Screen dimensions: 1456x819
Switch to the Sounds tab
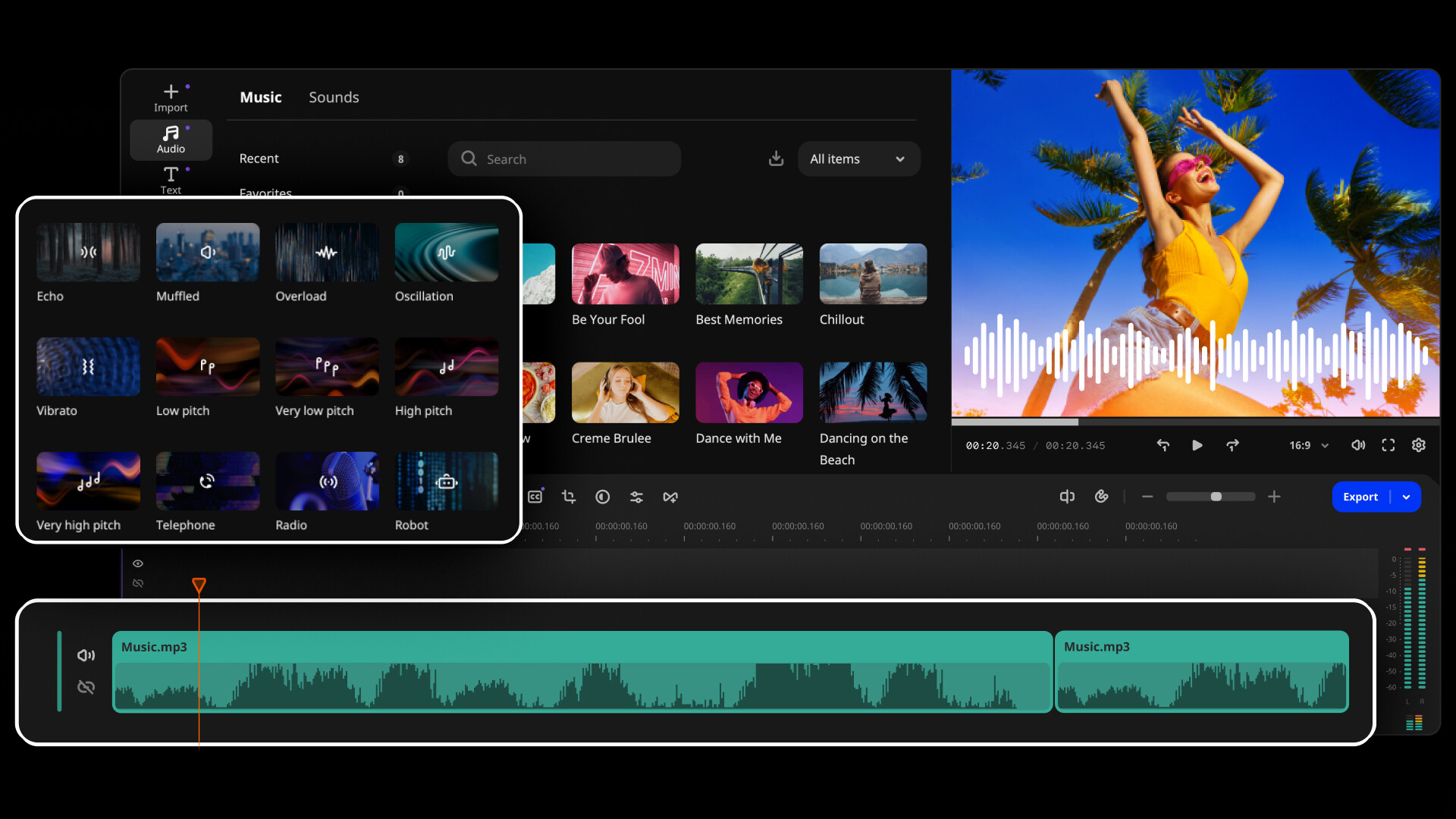334,97
